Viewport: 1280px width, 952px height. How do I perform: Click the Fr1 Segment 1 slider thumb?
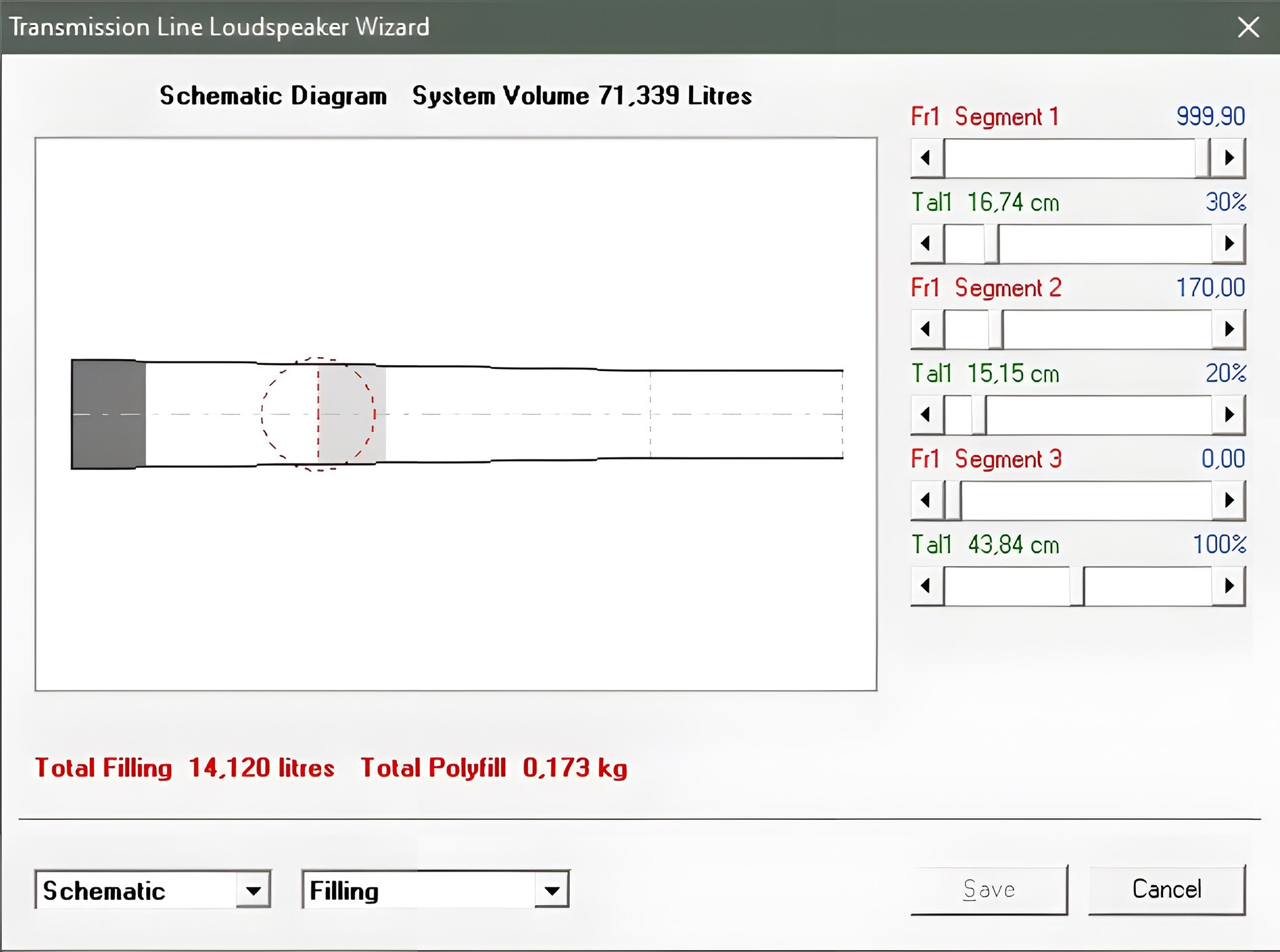point(1202,158)
